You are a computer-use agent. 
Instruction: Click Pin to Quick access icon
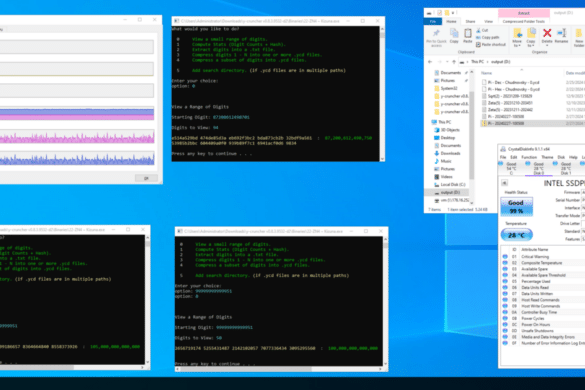436,34
